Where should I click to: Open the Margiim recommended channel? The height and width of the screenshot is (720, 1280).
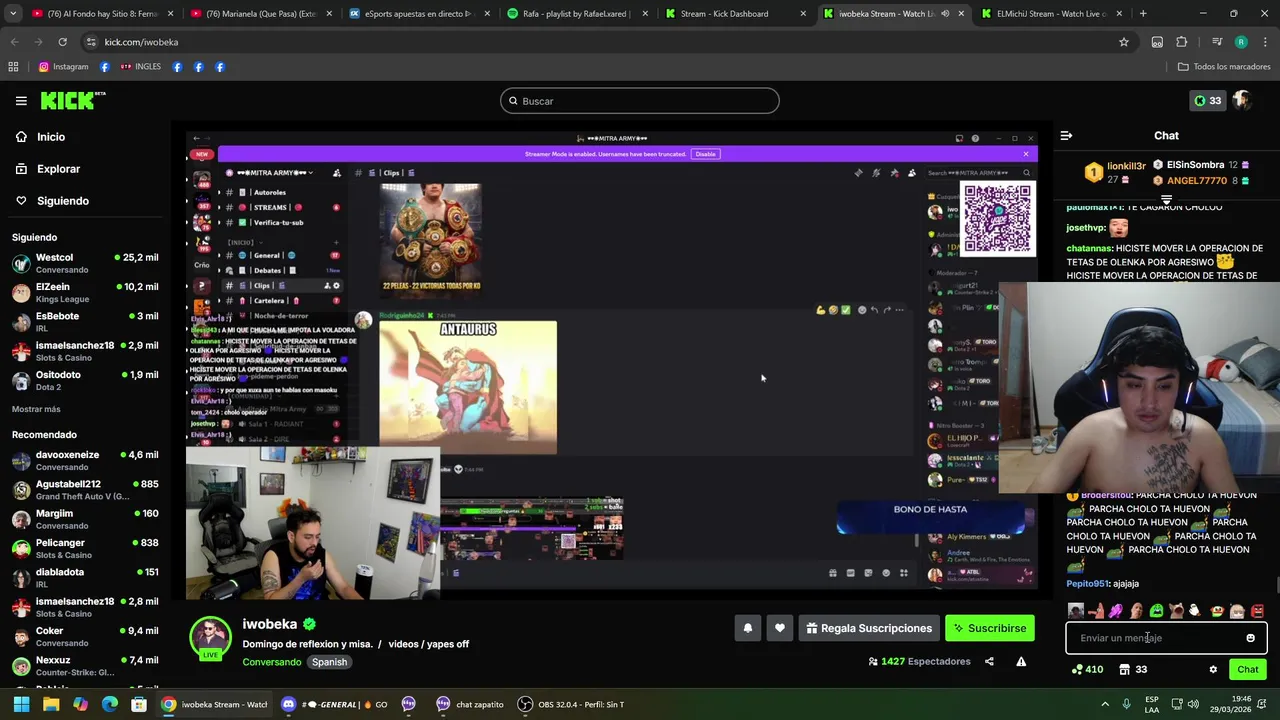tap(84, 519)
